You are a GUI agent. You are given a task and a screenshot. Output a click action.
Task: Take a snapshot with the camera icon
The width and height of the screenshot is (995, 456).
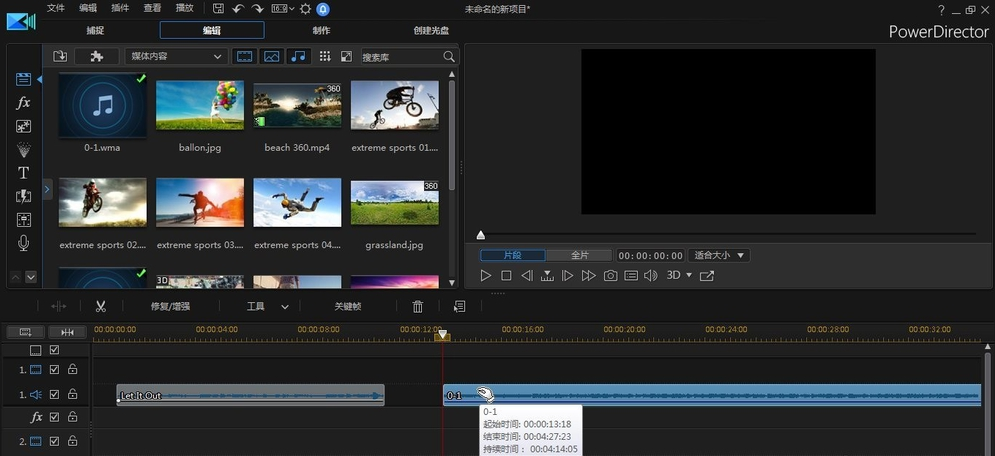pos(610,275)
